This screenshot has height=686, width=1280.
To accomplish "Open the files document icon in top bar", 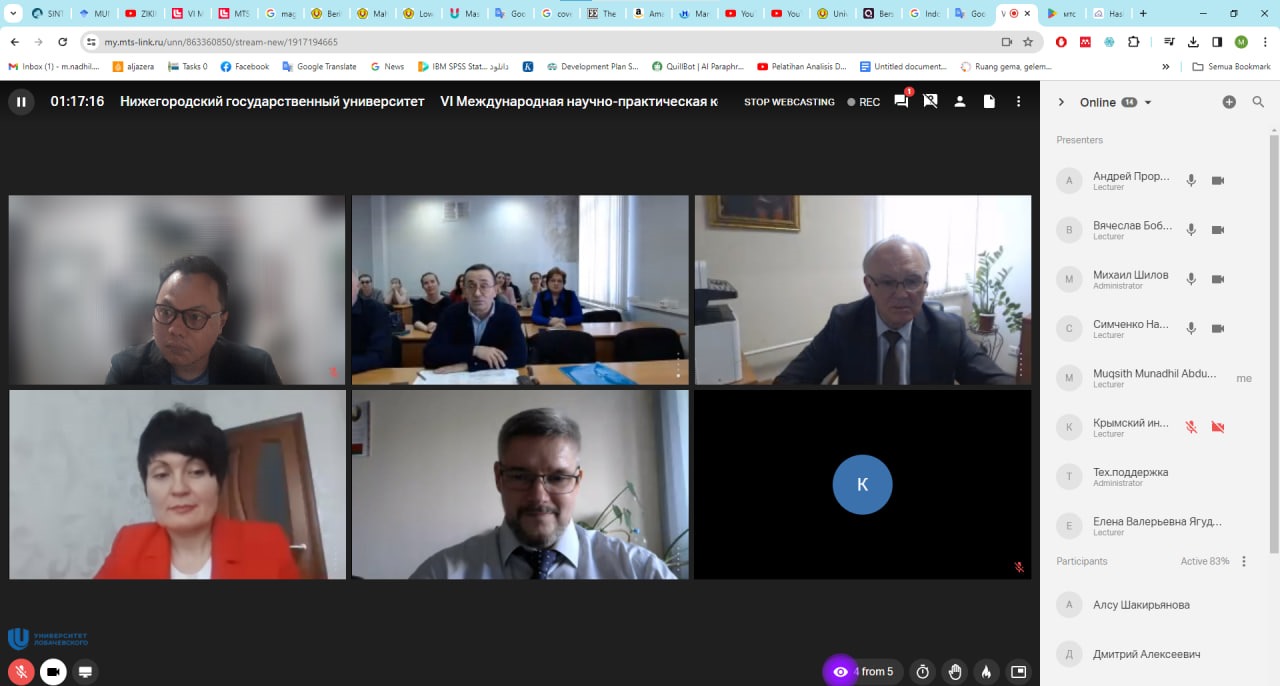I will tap(989, 102).
